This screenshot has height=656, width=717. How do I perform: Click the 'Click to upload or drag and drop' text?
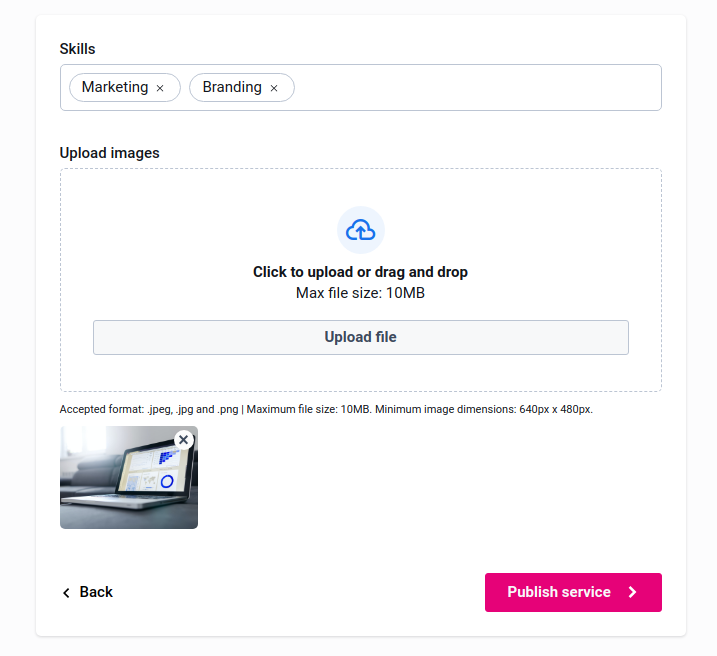pos(360,272)
